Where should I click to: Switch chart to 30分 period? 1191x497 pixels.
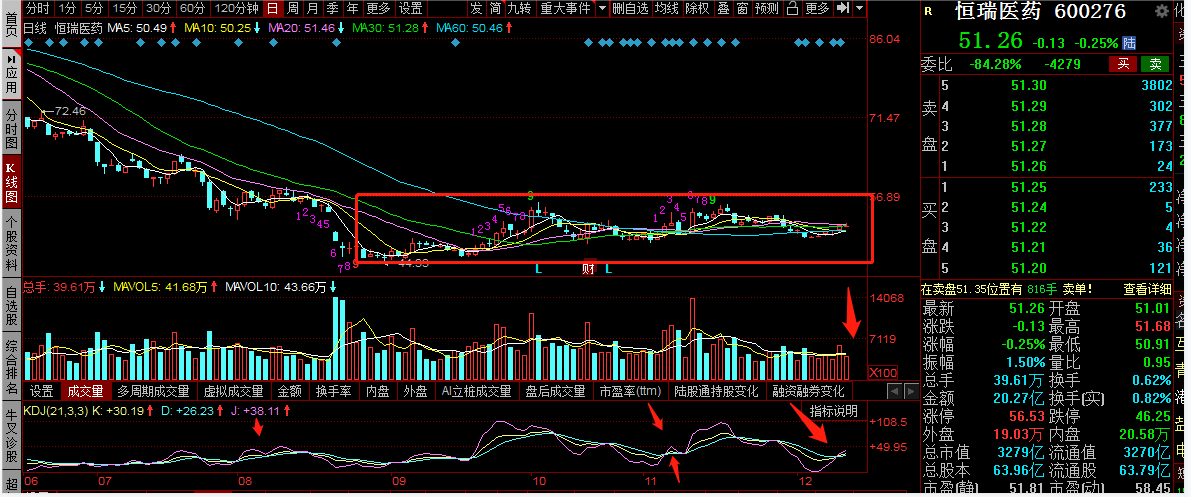tap(158, 8)
